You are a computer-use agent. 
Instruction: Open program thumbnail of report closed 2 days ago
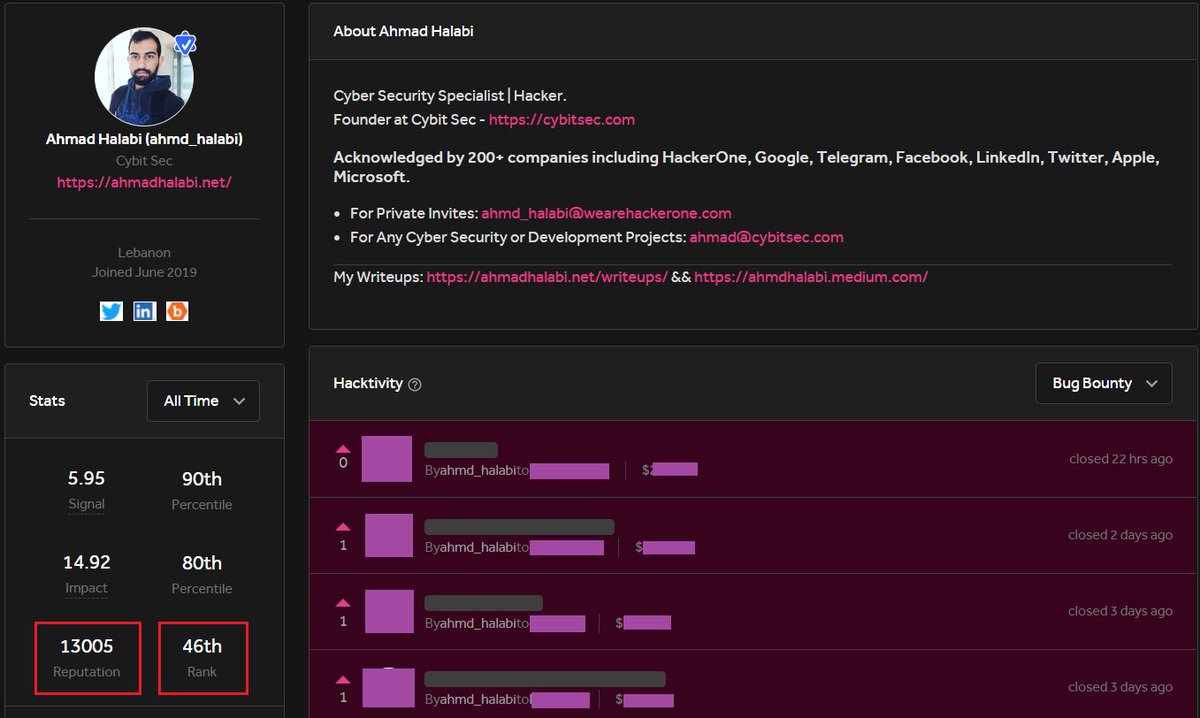pyautogui.click(x=389, y=535)
